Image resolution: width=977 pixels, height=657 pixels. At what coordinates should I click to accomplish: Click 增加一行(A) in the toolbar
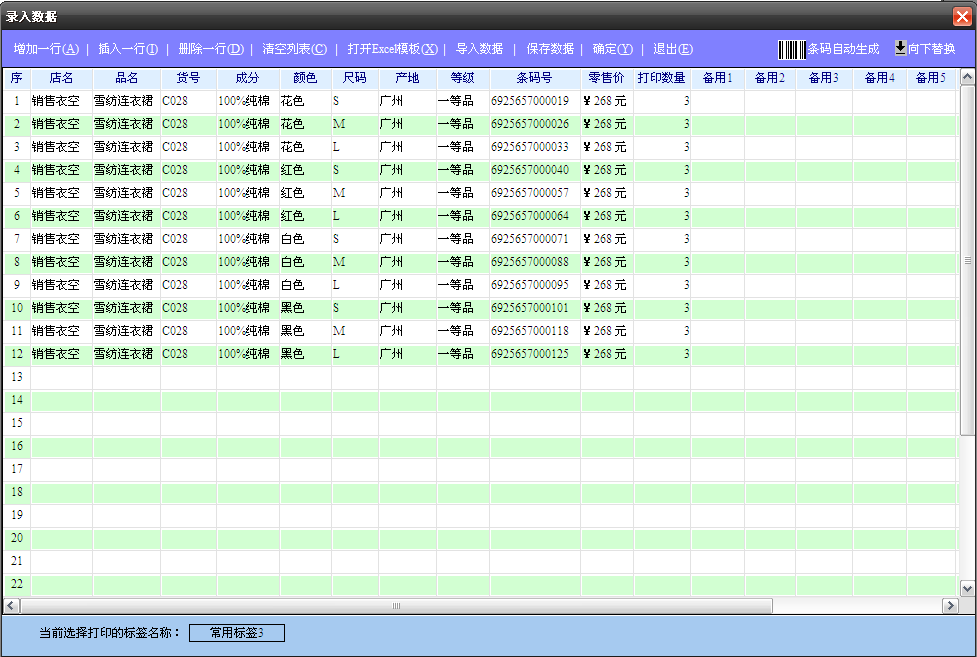[46, 49]
